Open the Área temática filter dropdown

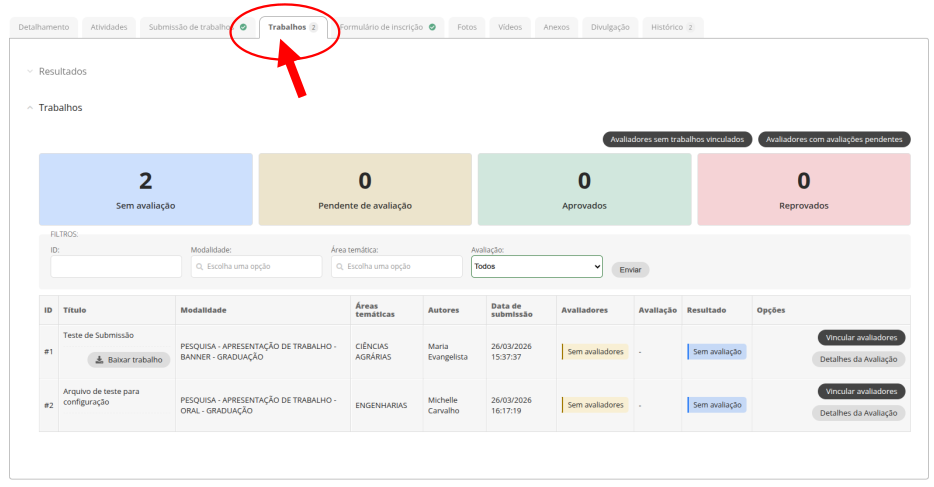(397, 267)
